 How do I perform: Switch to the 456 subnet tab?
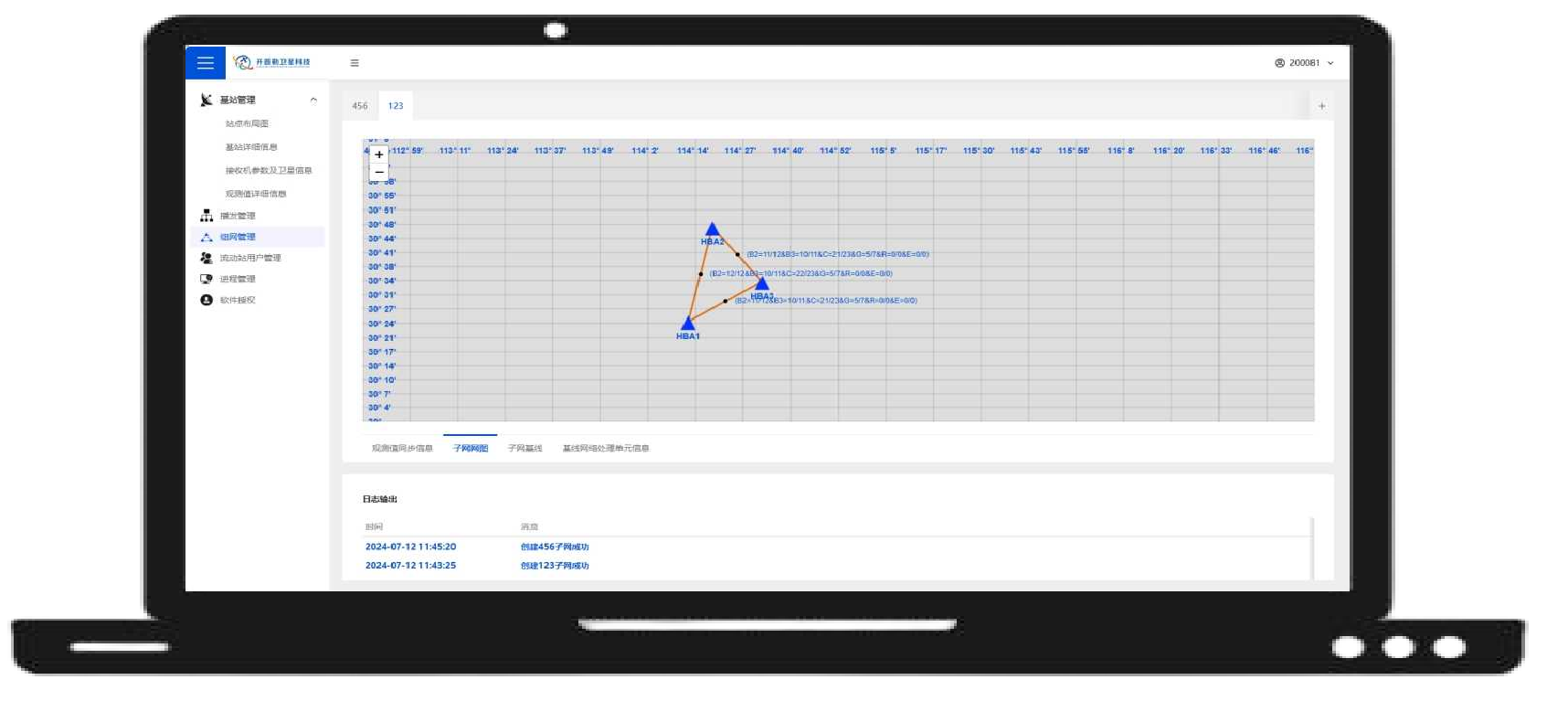[360, 106]
